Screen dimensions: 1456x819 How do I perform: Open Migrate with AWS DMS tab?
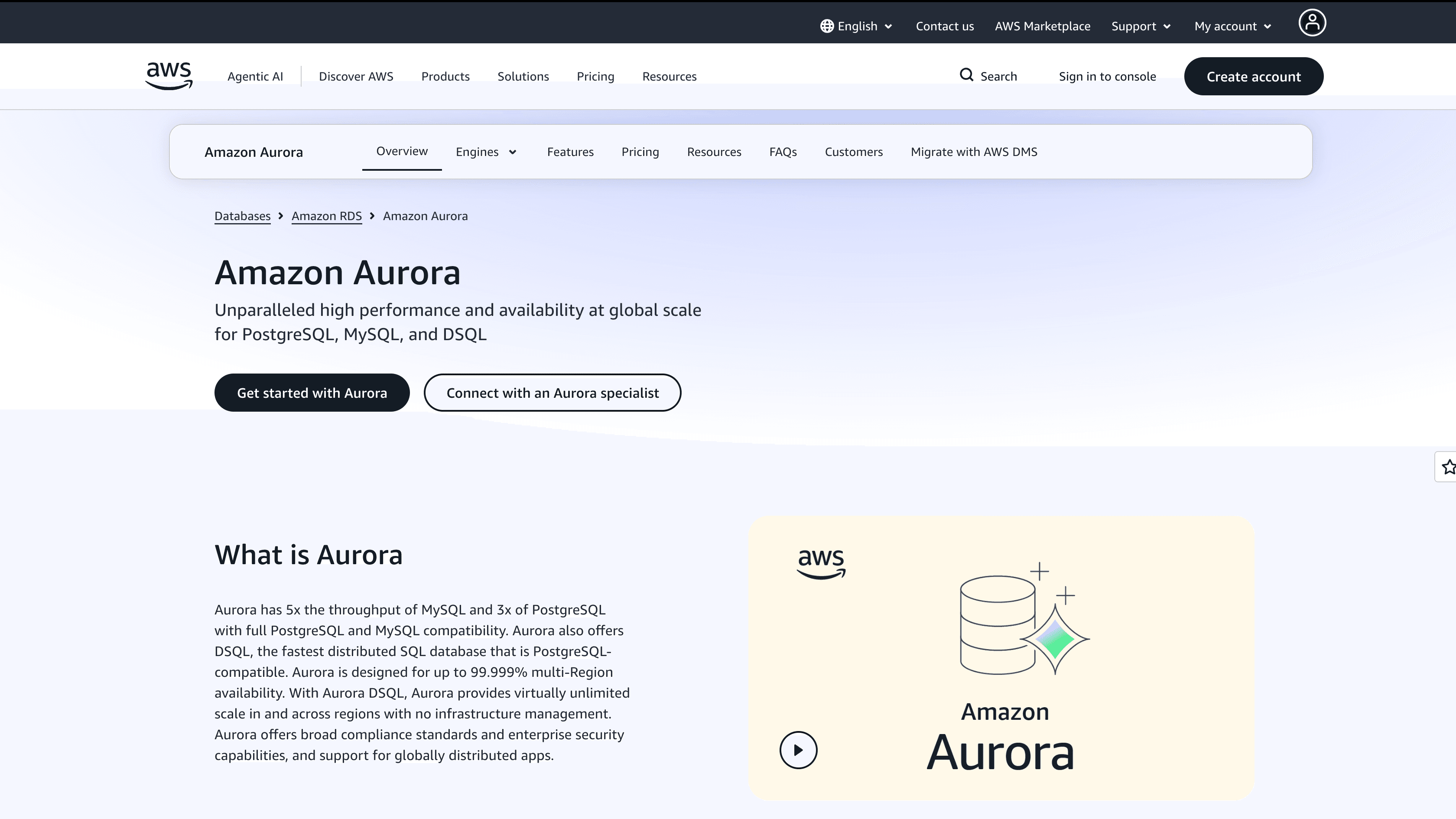click(974, 152)
